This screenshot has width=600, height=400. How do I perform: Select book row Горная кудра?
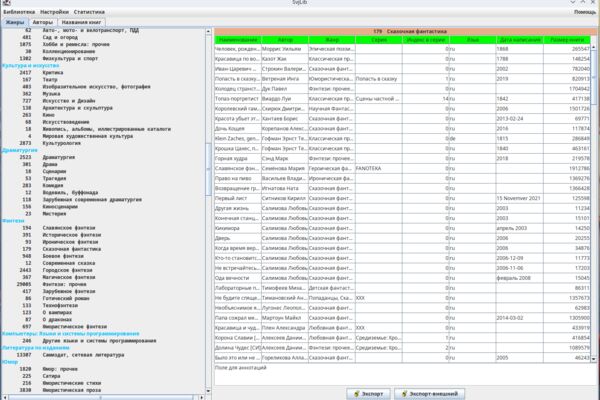coord(402,158)
